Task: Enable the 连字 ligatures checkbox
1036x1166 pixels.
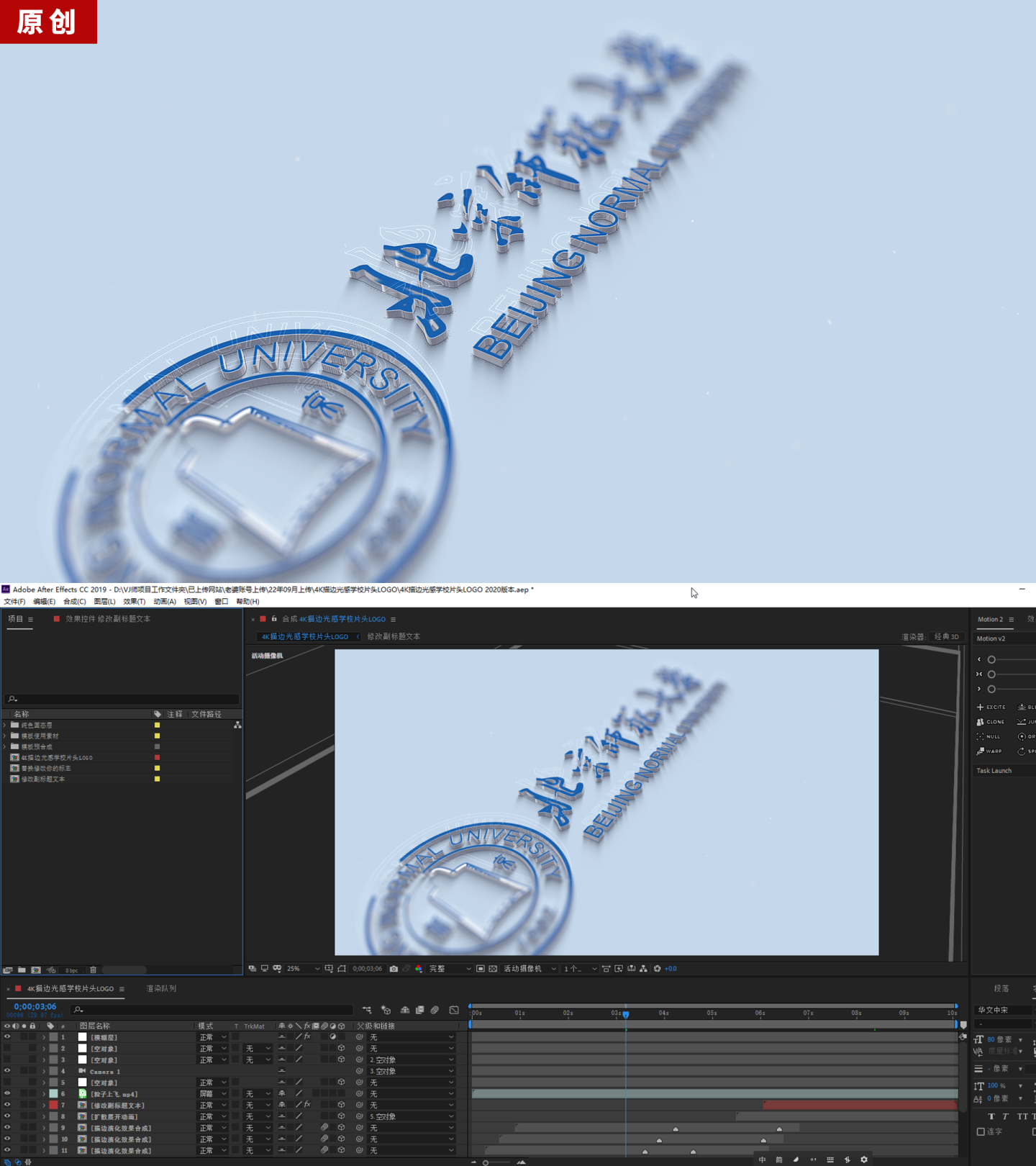Action: [981, 1132]
